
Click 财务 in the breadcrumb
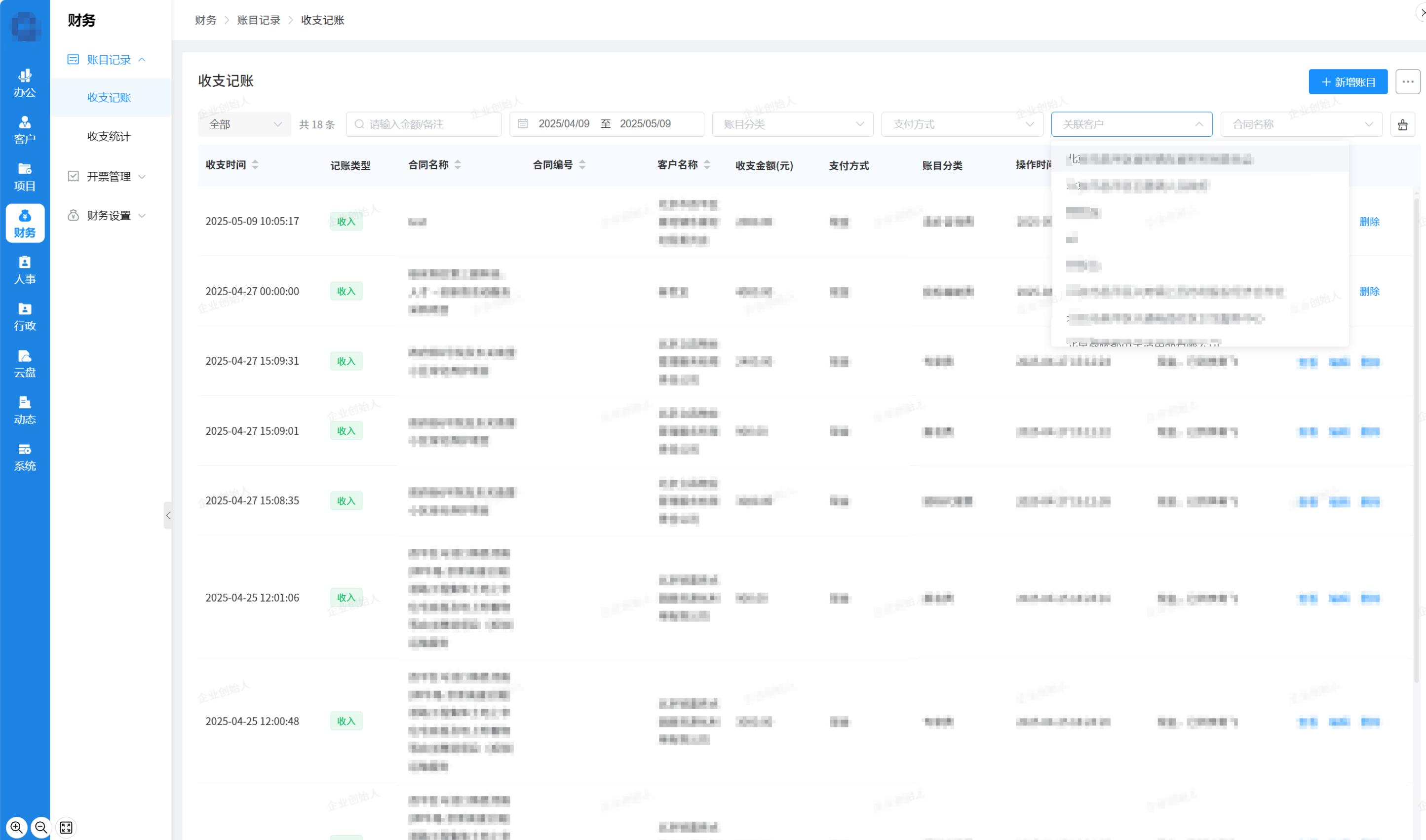(205, 20)
